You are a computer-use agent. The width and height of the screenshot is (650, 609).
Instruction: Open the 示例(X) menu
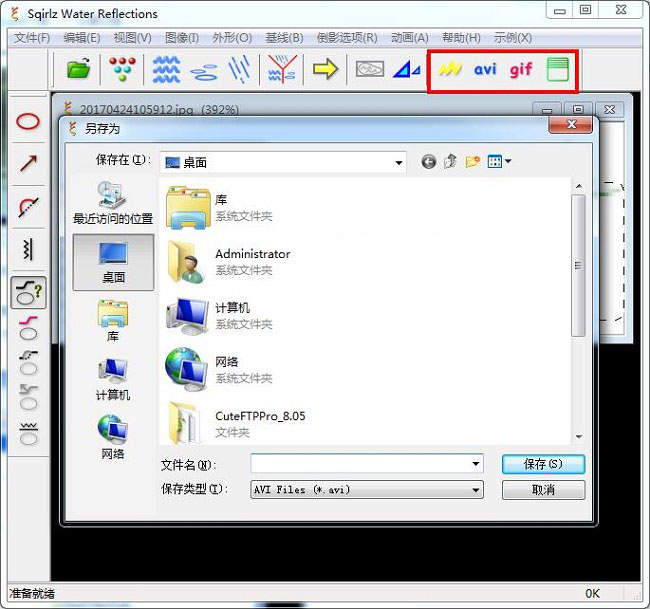pos(512,38)
